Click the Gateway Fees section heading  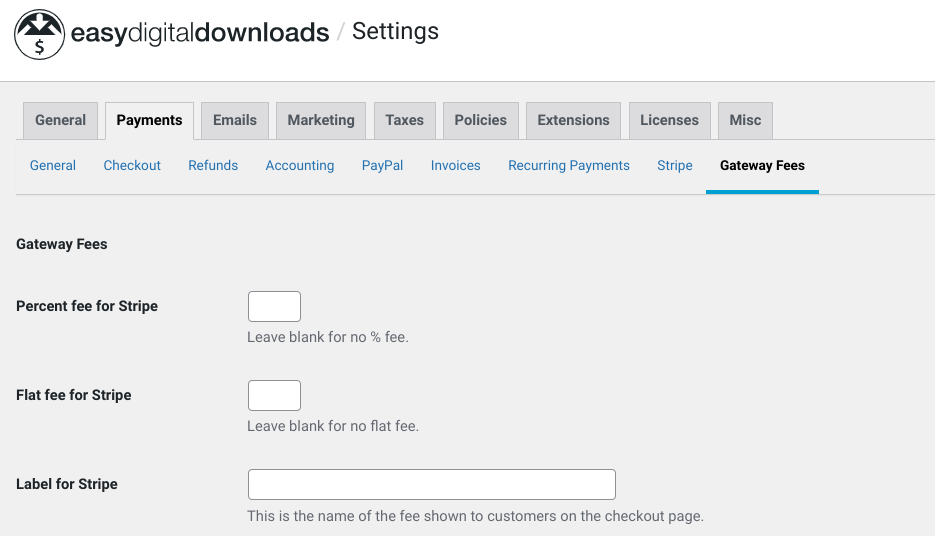click(61, 244)
